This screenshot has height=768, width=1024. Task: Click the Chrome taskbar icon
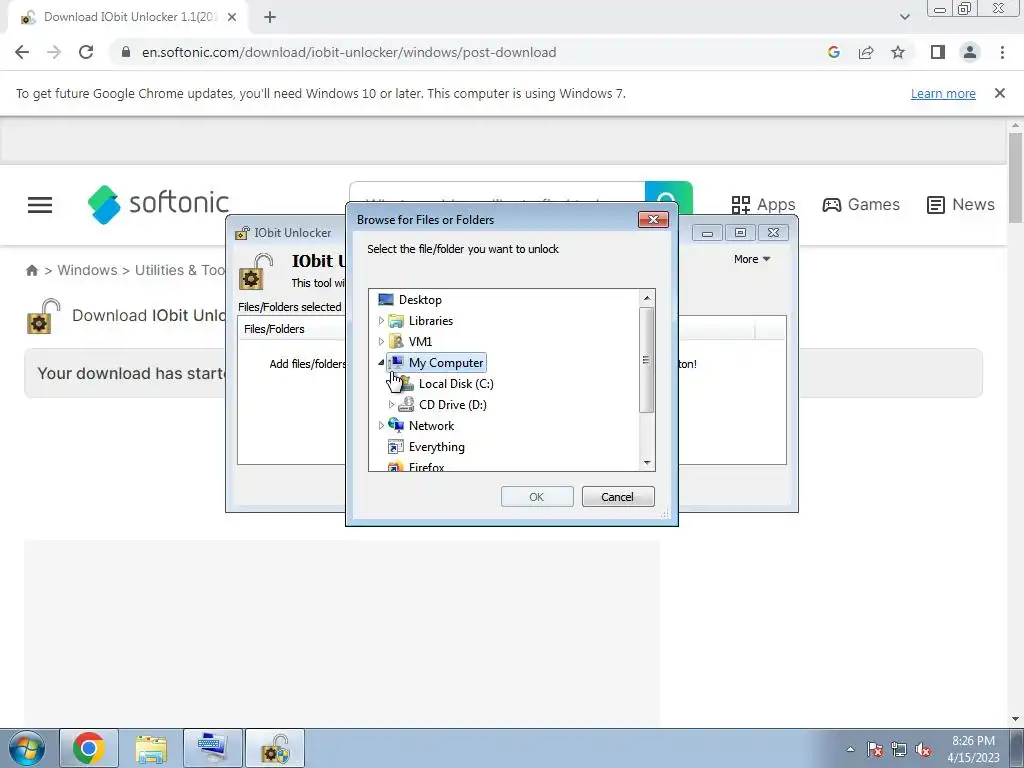tap(89, 748)
